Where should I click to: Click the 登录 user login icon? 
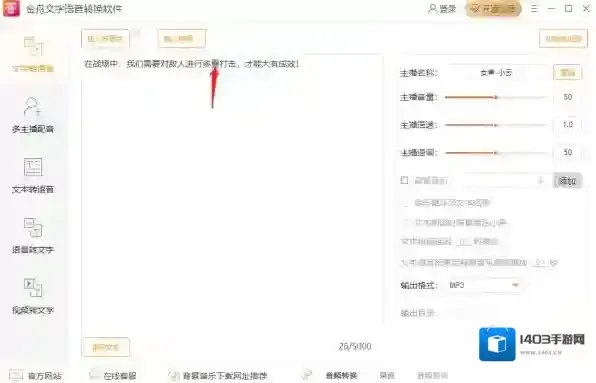pos(442,8)
